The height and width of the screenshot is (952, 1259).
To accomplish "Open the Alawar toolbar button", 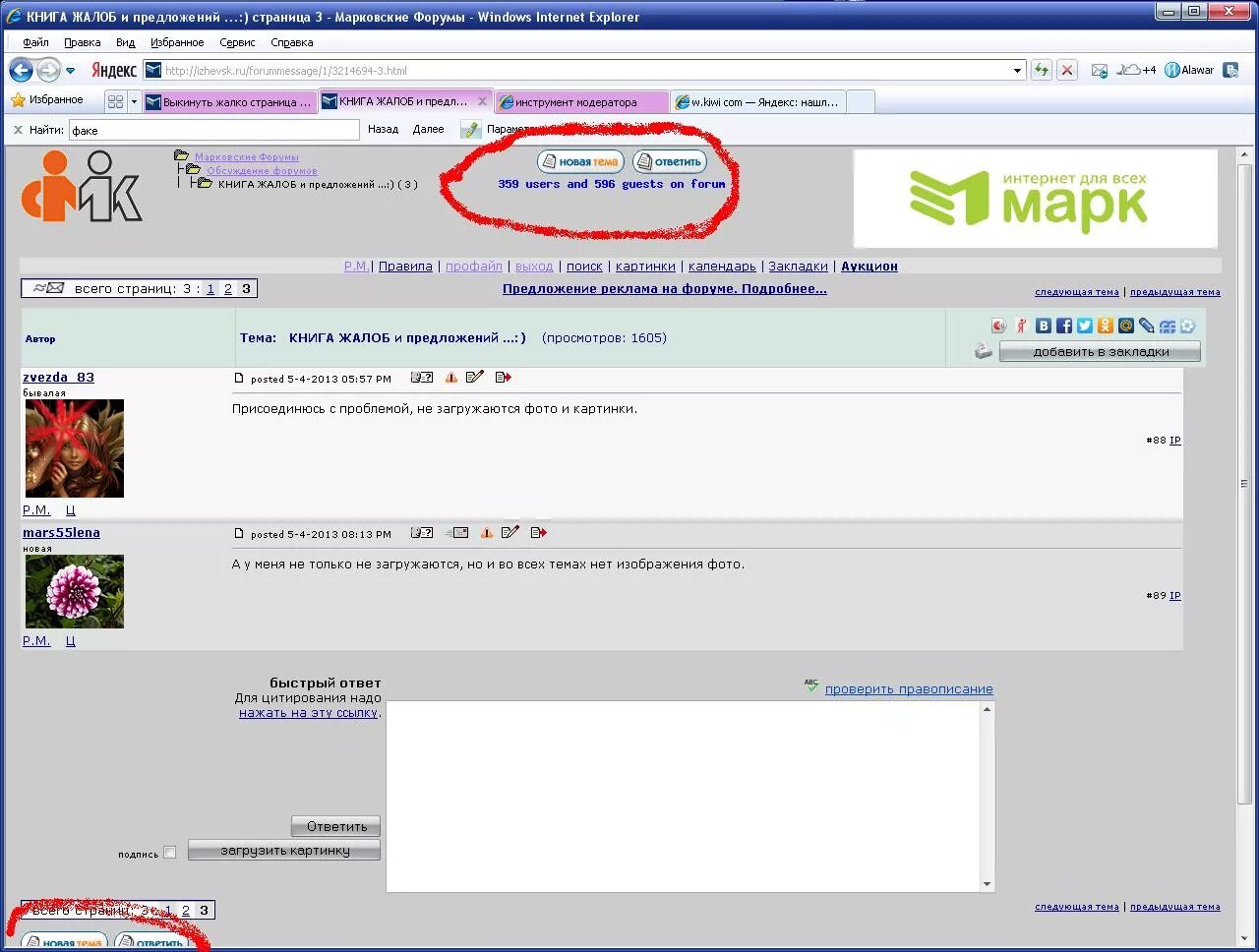I will (1189, 70).
